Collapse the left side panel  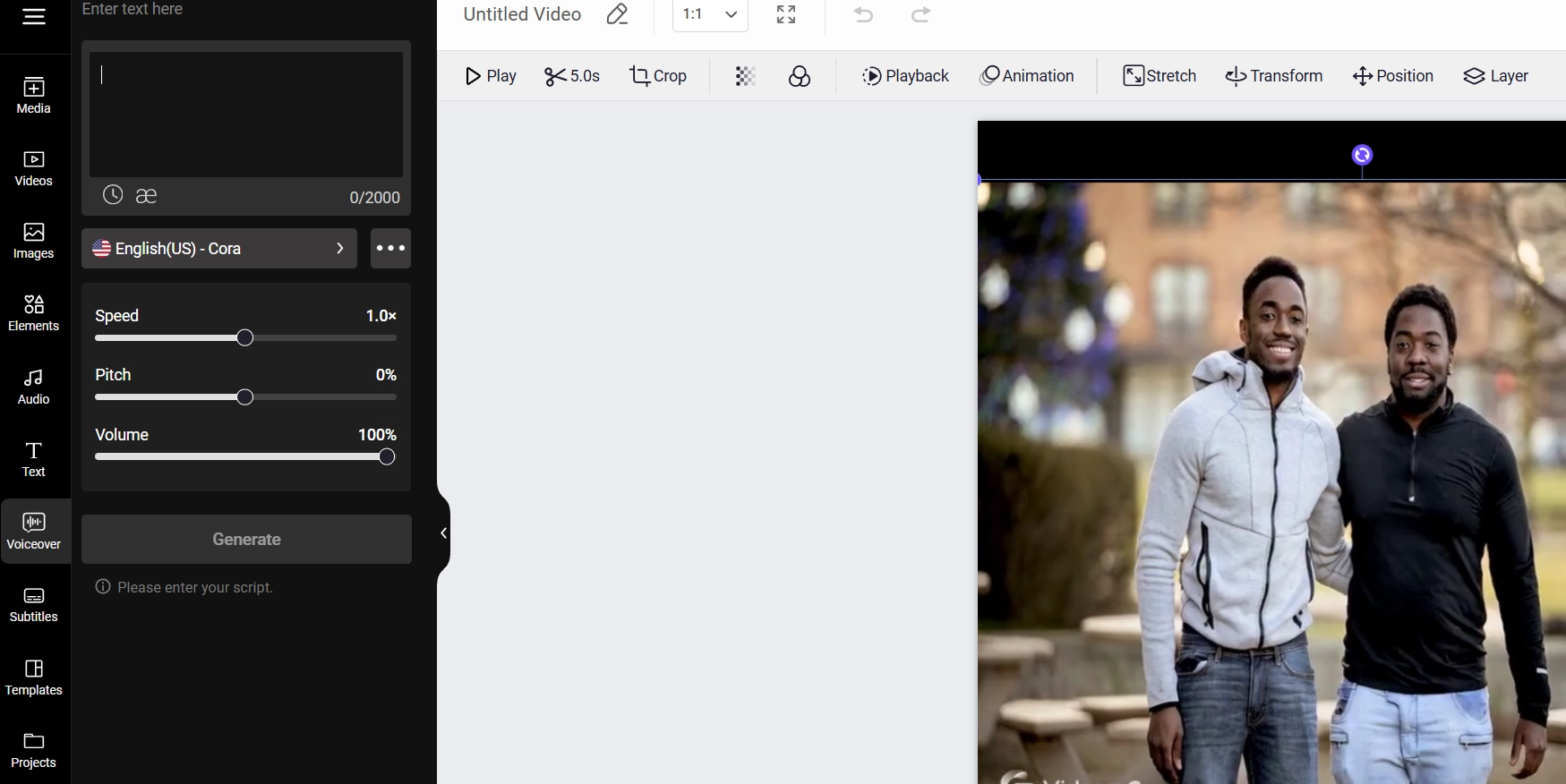pos(443,533)
